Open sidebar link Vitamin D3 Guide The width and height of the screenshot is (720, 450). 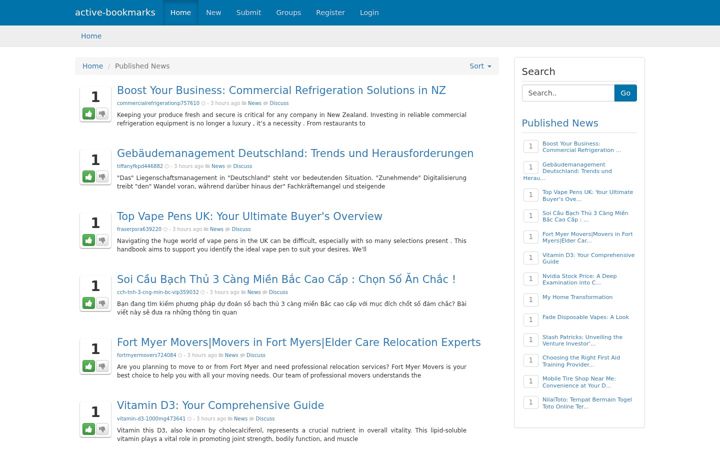tap(588, 258)
